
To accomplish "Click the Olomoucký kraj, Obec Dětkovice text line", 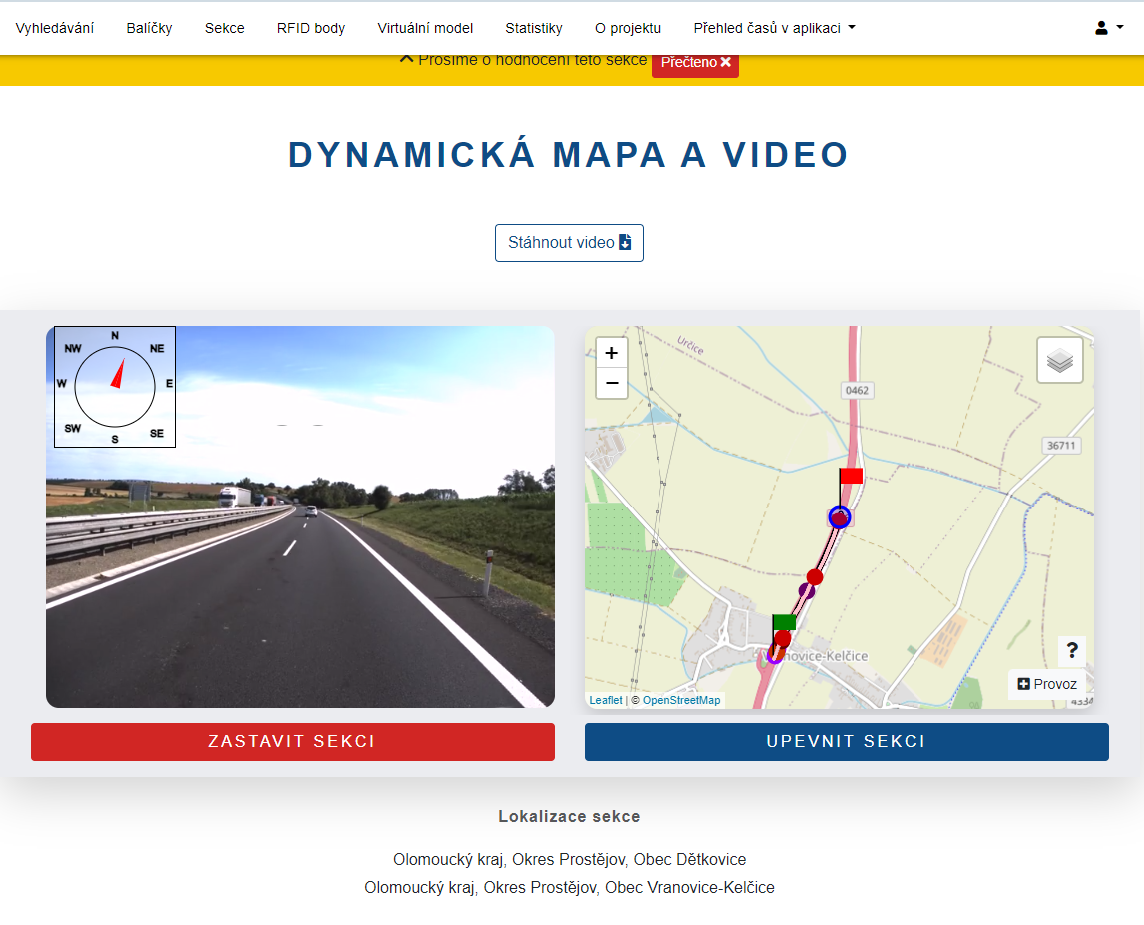I will [x=569, y=859].
